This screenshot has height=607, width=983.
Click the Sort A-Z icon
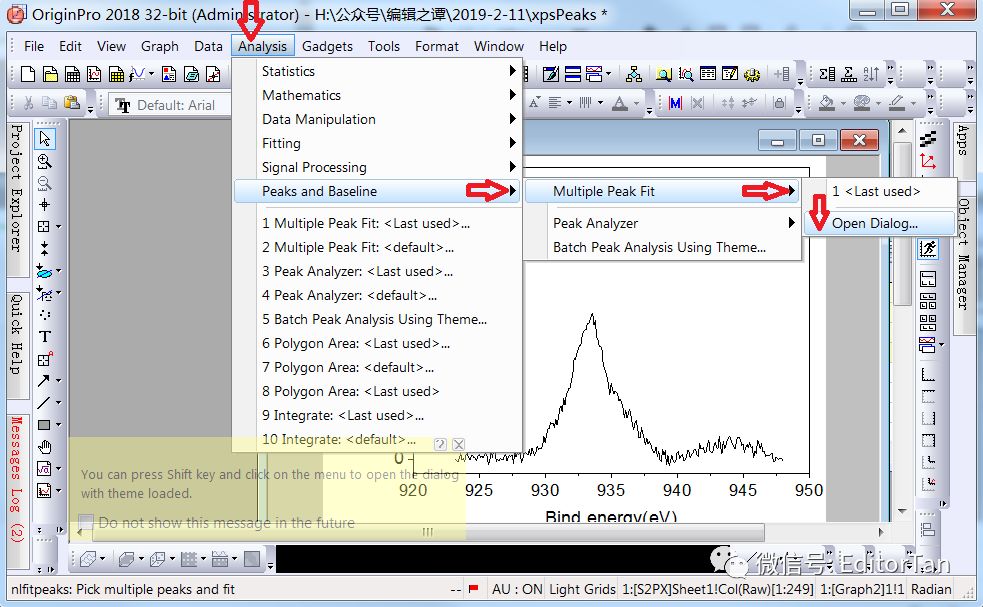(871, 74)
